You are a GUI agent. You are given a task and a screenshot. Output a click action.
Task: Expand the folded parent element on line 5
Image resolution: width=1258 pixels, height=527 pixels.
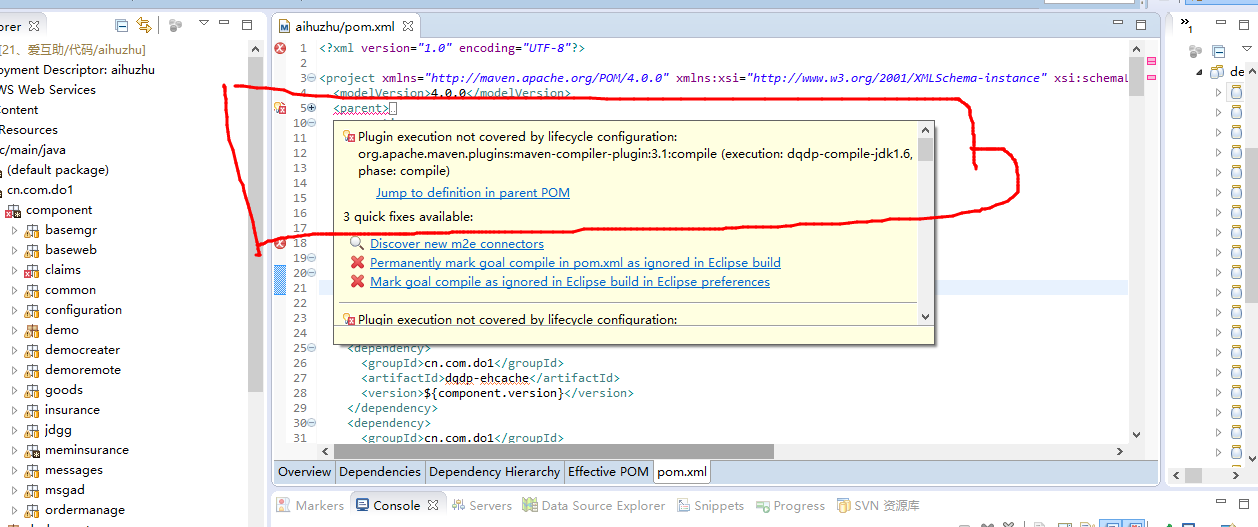[311, 108]
